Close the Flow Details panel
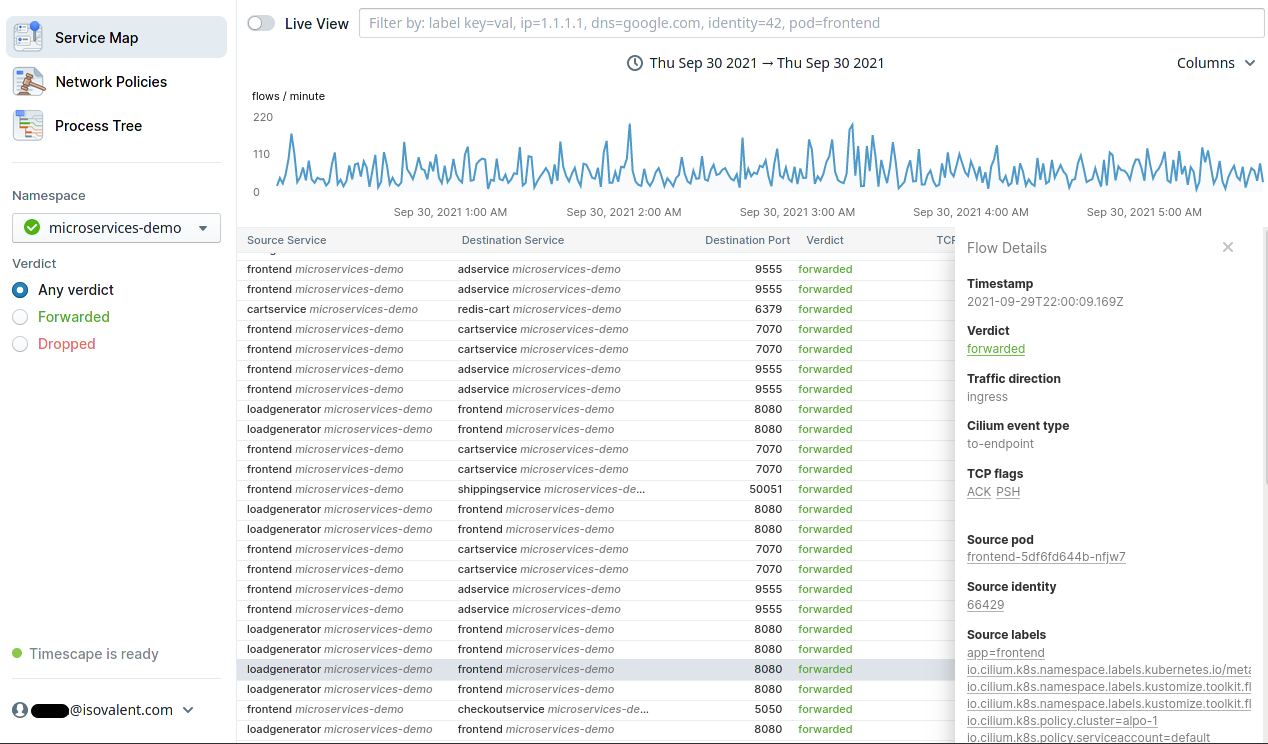Viewport: 1268px width, 744px height. pos(1228,247)
